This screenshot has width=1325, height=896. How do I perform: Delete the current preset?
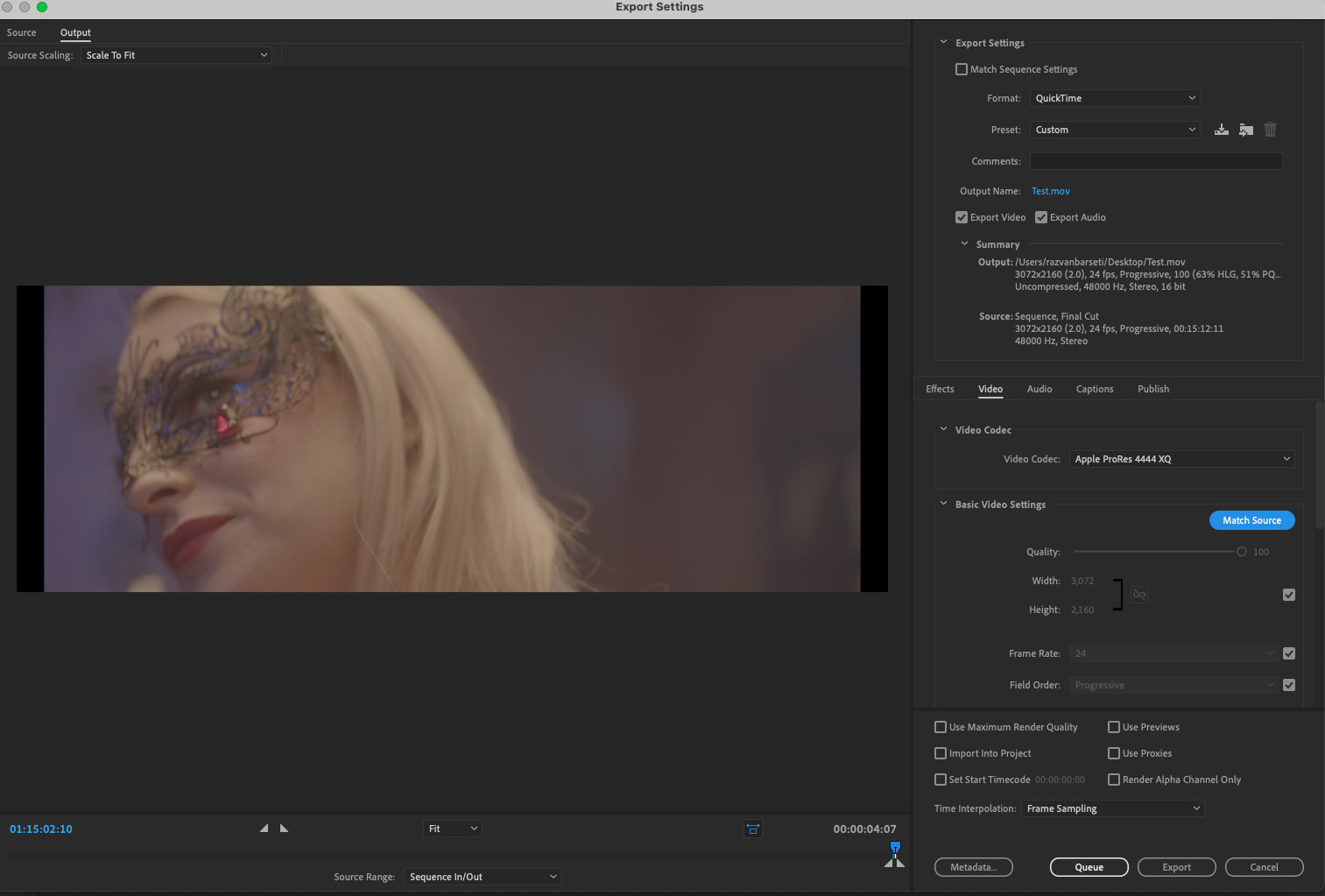1270,129
